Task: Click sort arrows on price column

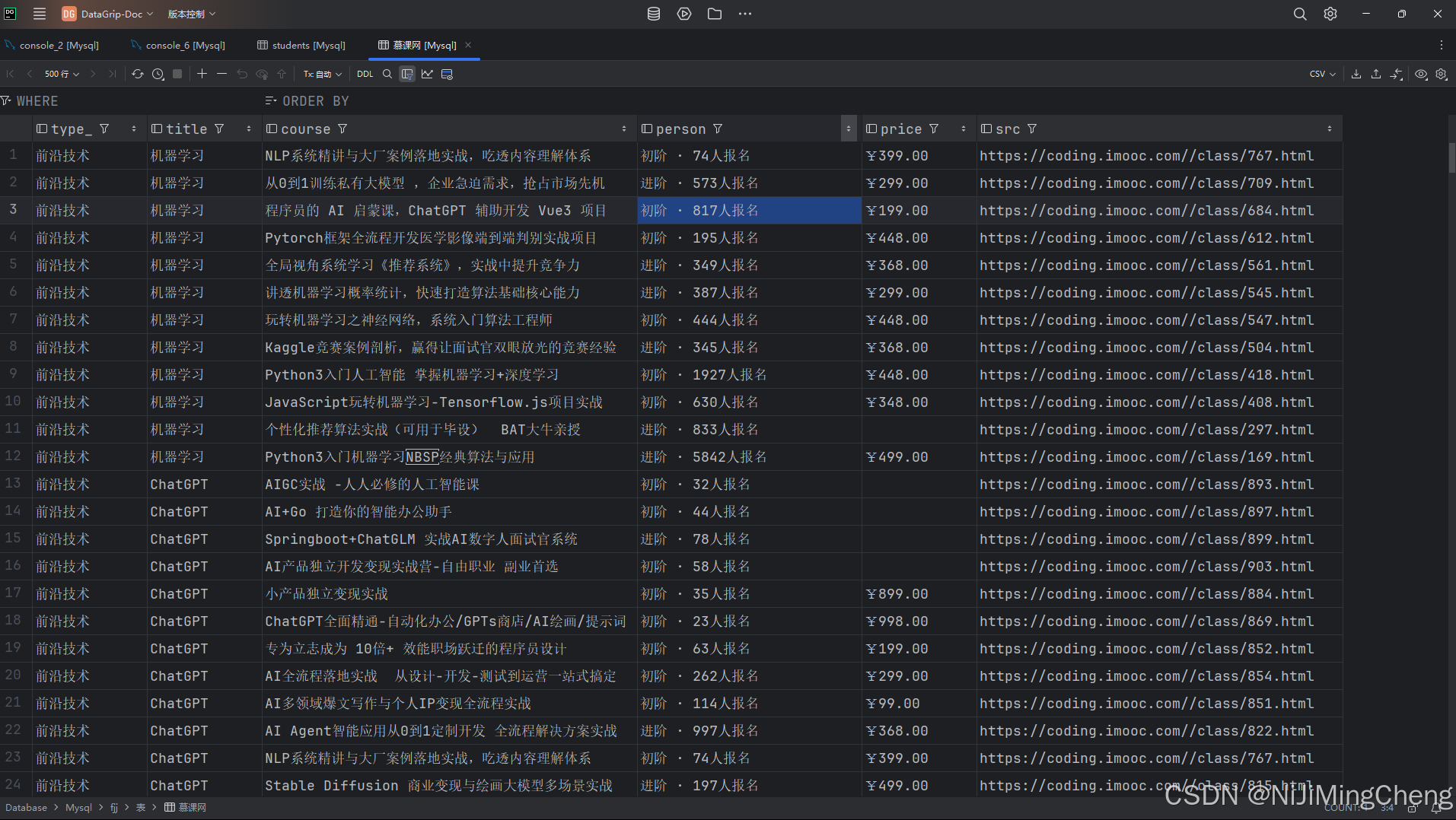Action: (x=964, y=129)
